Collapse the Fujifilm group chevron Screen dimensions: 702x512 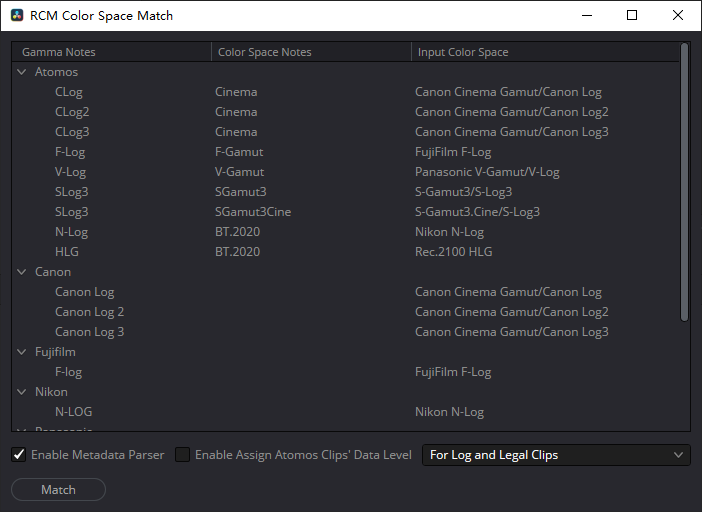21,352
